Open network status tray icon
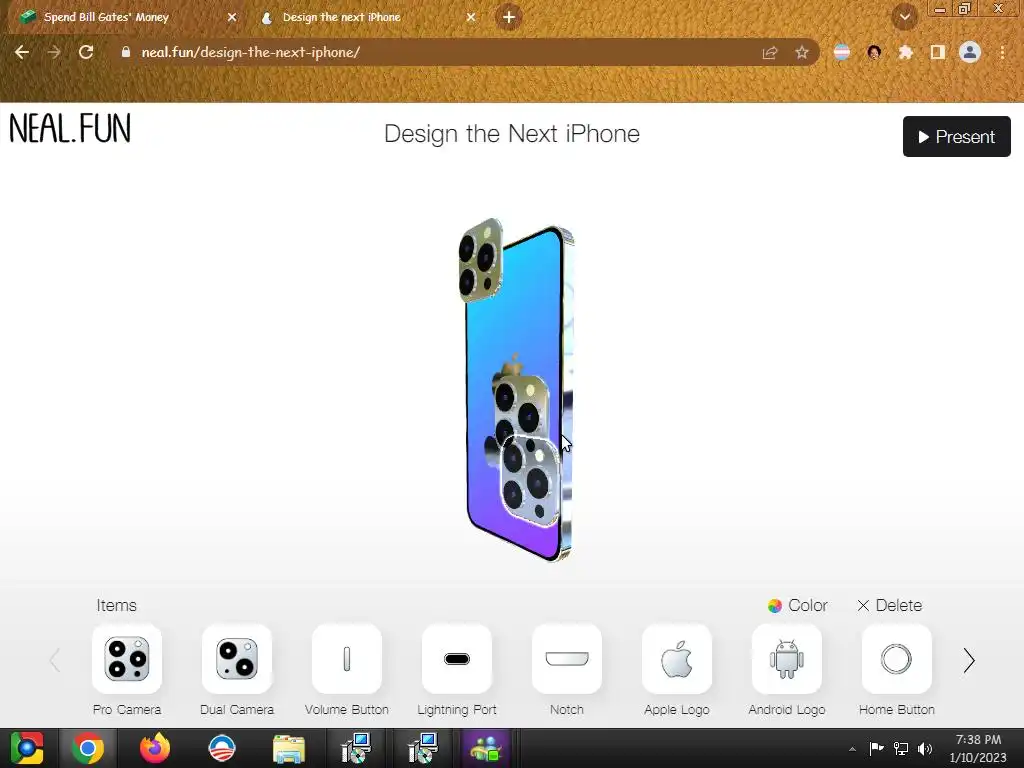This screenshot has width=1024, height=768. (901, 748)
